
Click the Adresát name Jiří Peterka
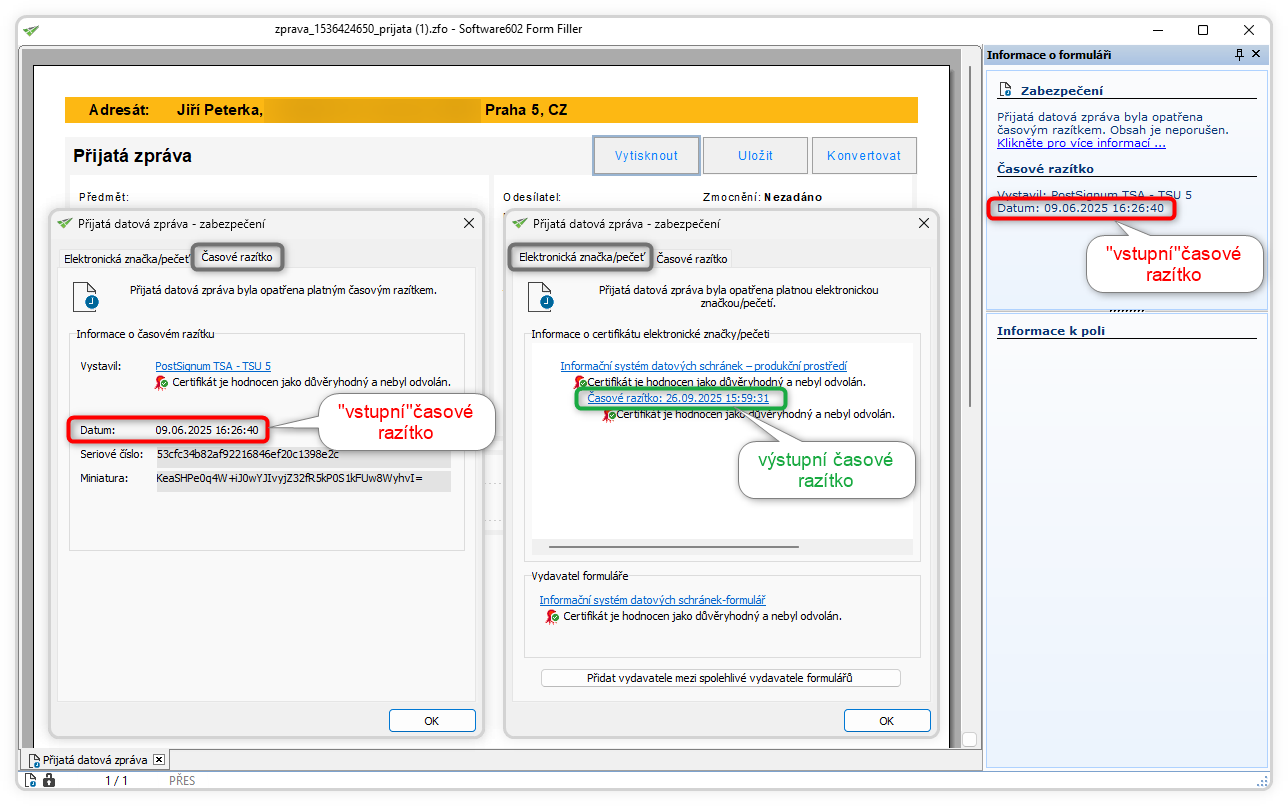(x=220, y=110)
